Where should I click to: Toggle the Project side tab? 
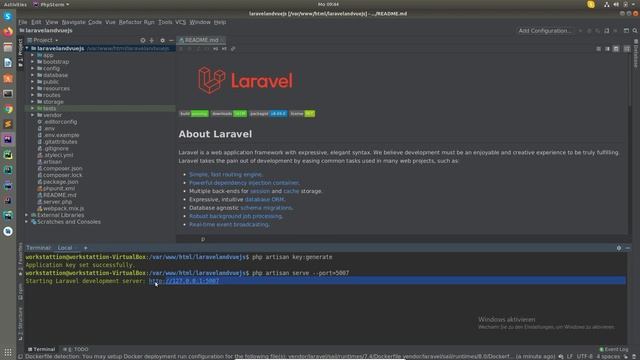pos(20,53)
